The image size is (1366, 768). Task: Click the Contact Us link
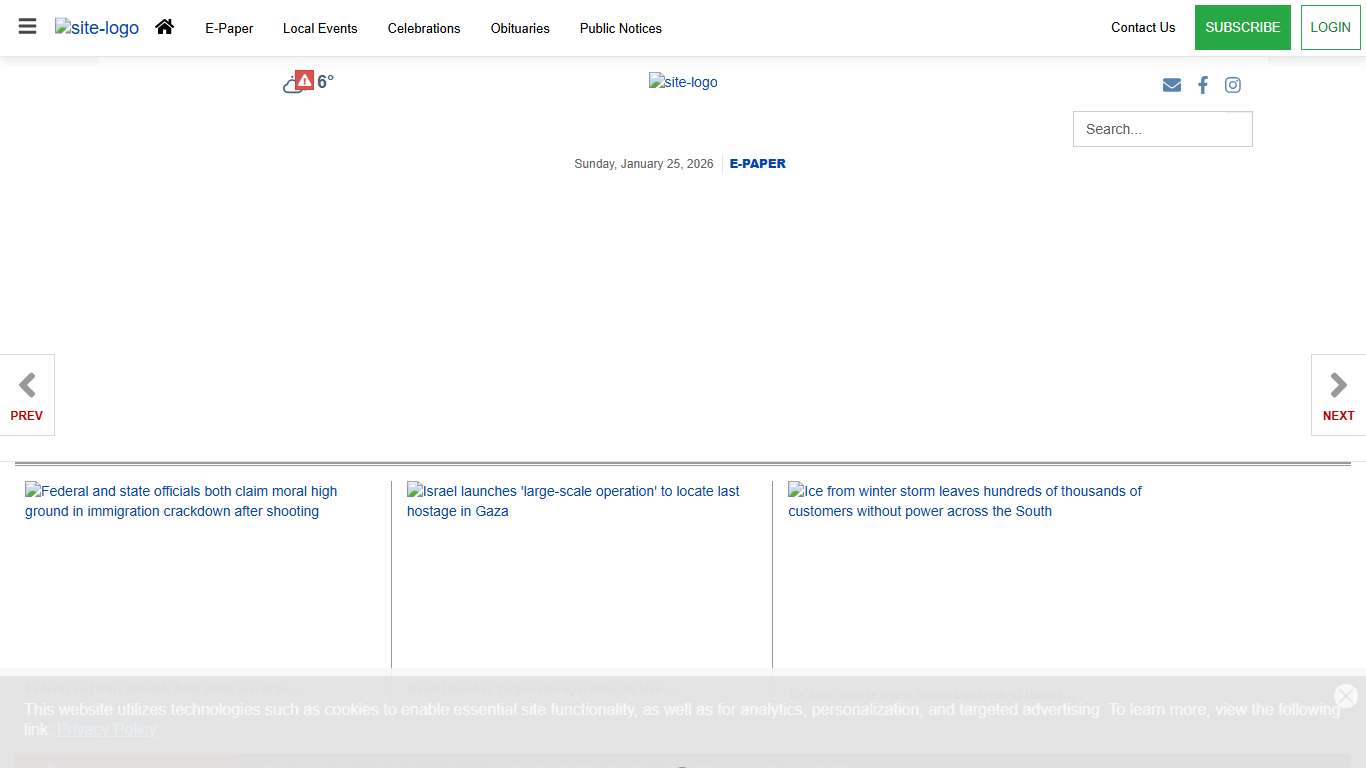coord(1143,27)
